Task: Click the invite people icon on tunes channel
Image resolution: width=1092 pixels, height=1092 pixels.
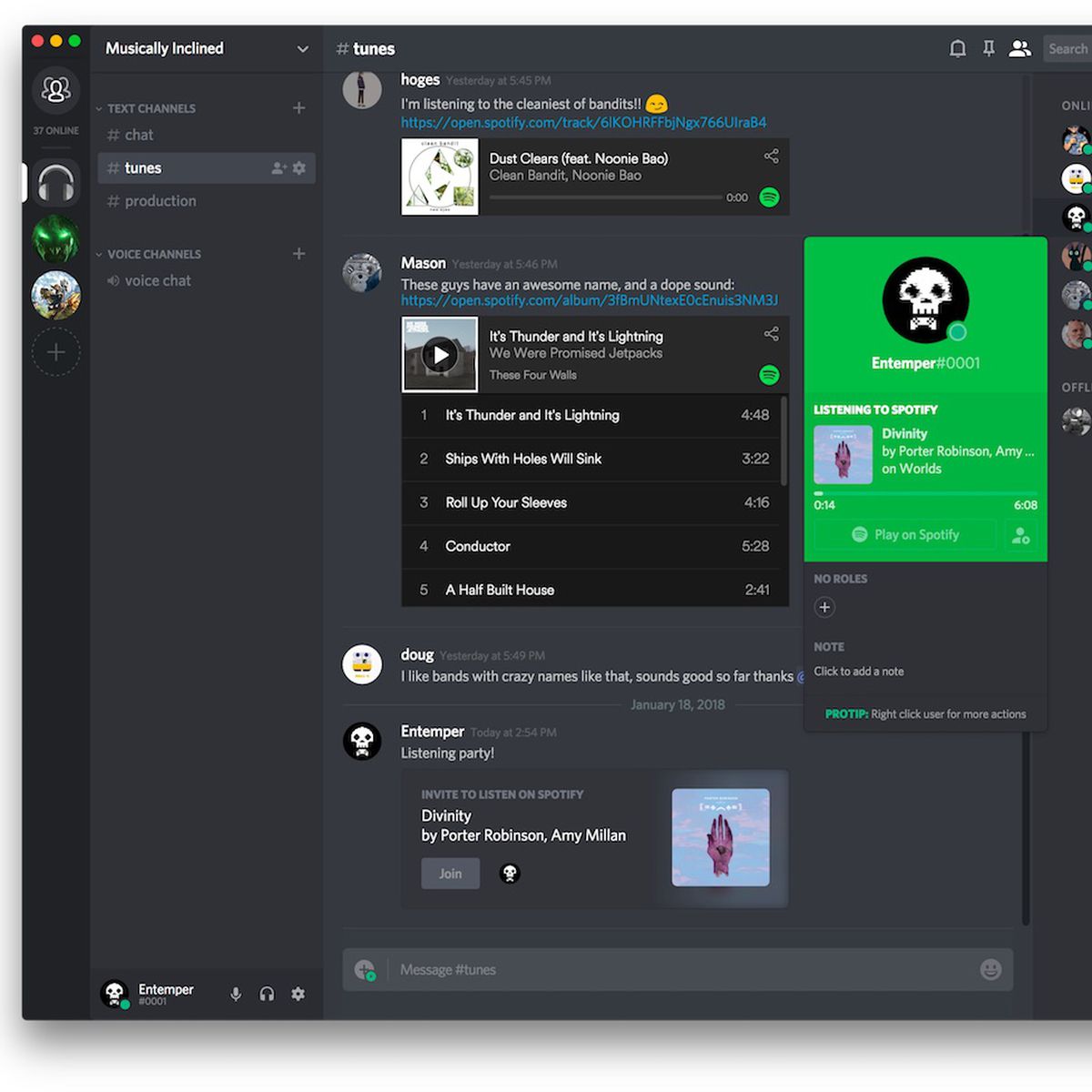Action: (x=275, y=167)
